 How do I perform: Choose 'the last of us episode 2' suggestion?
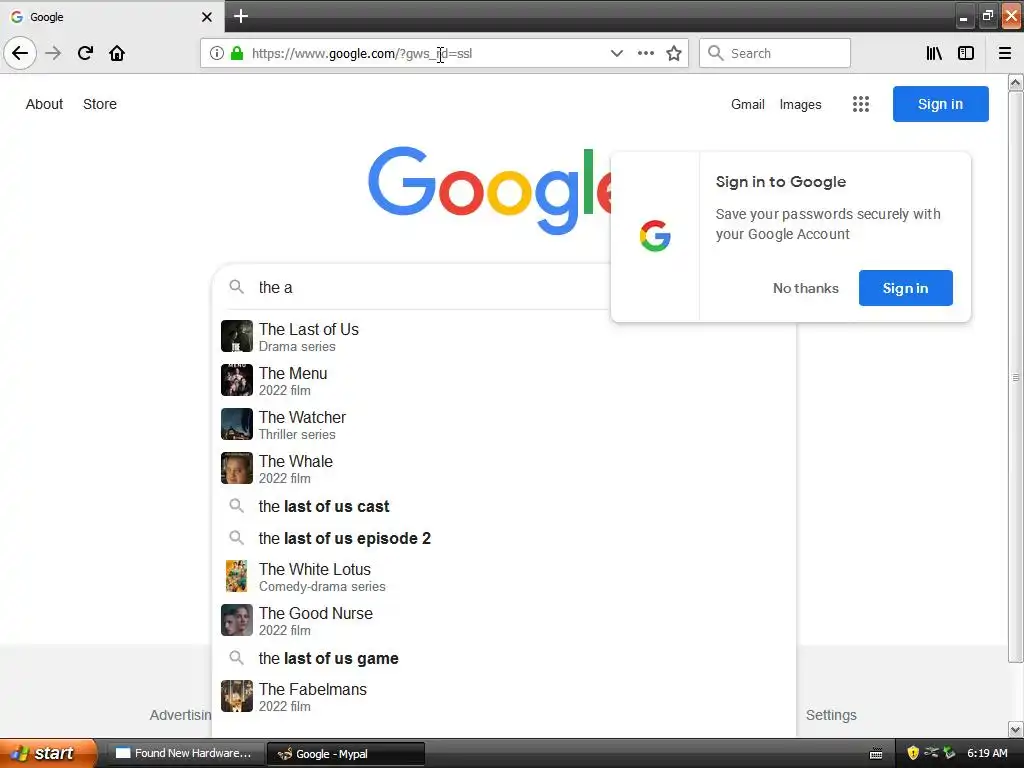click(x=503, y=538)
